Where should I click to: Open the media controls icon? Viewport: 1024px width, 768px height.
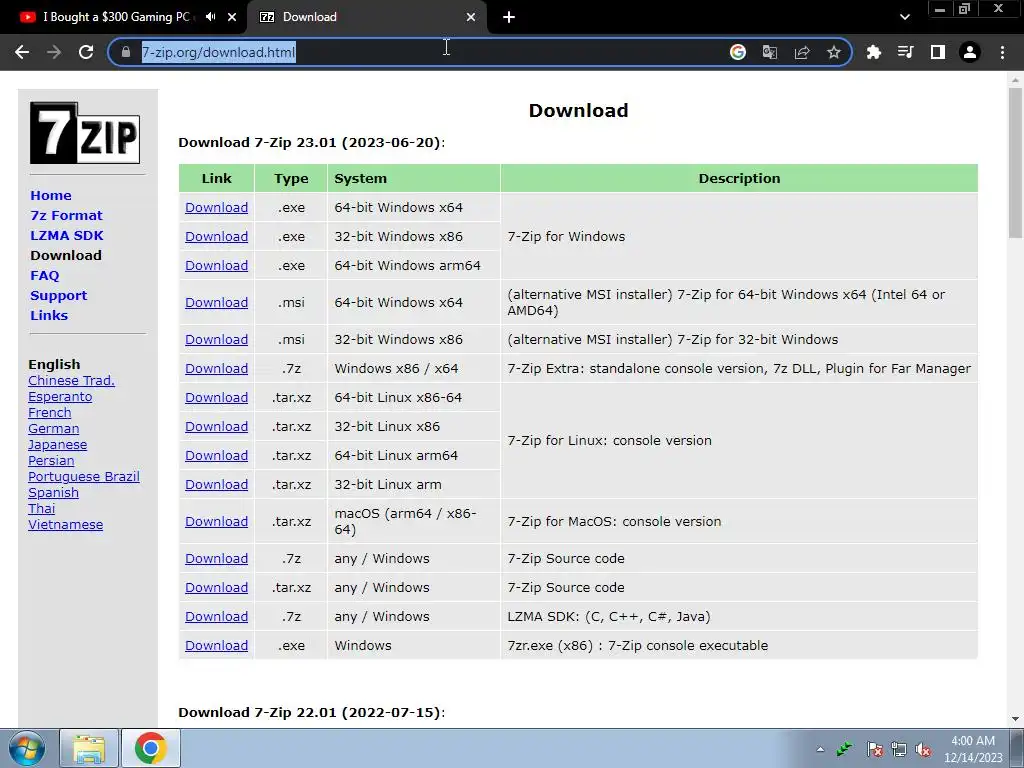(906, 52)
